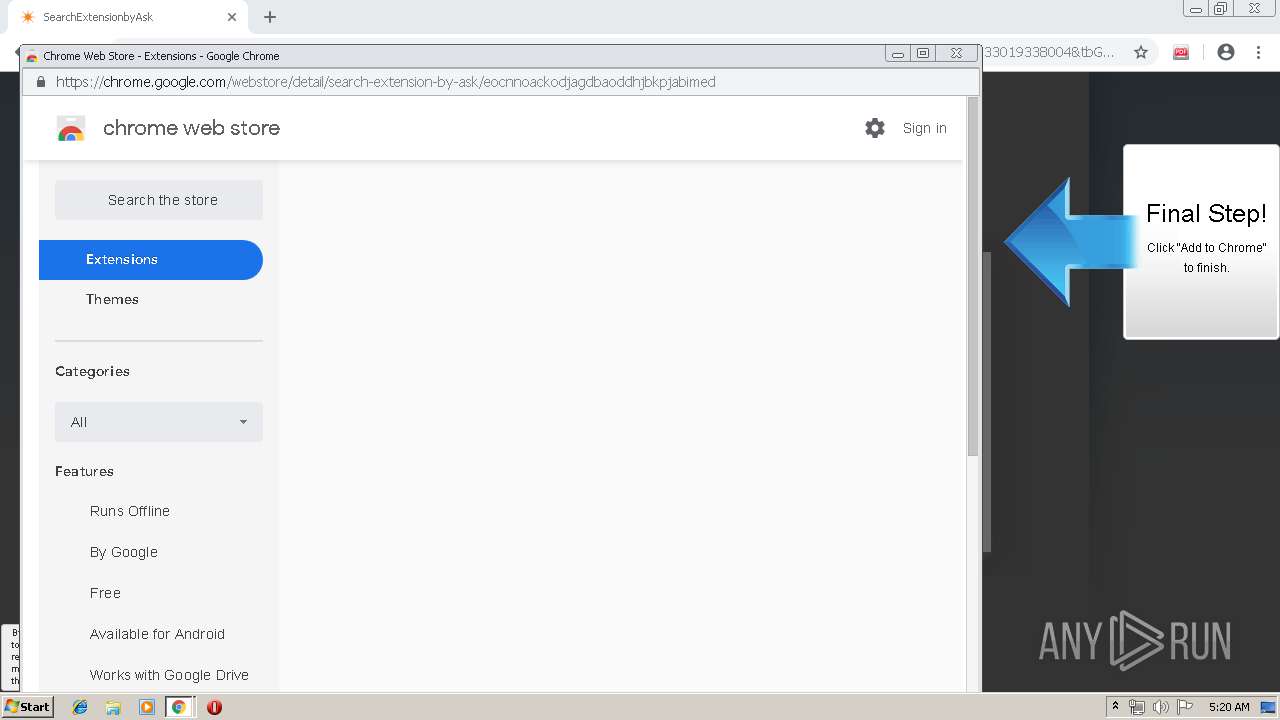Close the Chrome Web Store popup window
The height and width of the screenshot is (720, 1280).
coord(956,54)
